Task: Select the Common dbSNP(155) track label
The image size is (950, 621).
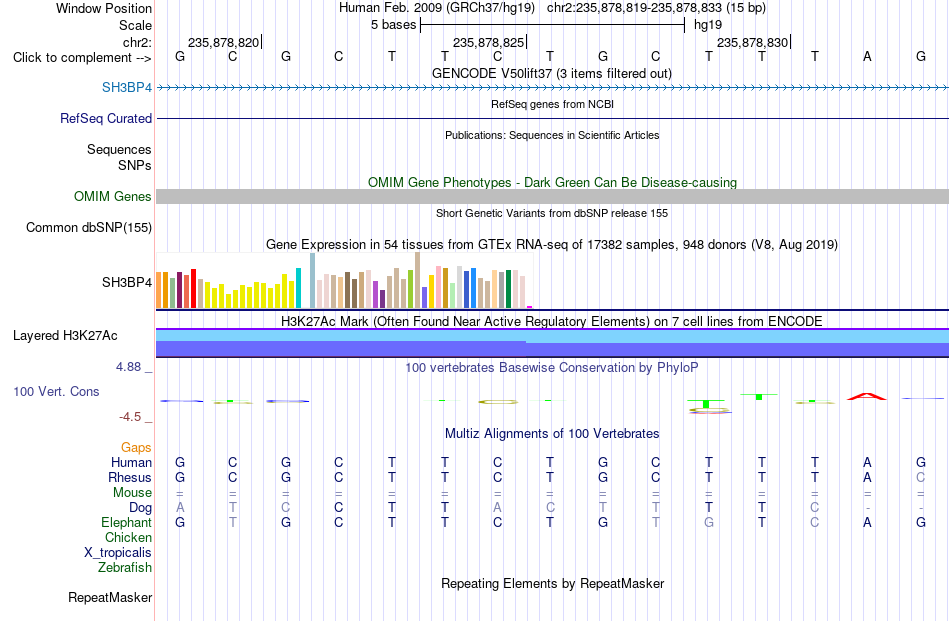Action: point(88,227)
